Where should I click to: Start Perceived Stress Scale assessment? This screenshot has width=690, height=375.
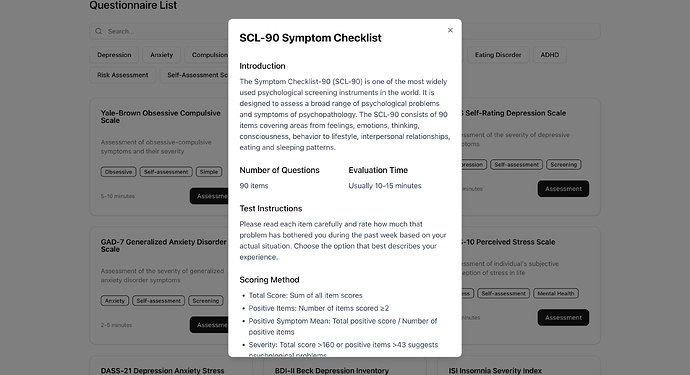pyautogui.click(x=563, y=317)
